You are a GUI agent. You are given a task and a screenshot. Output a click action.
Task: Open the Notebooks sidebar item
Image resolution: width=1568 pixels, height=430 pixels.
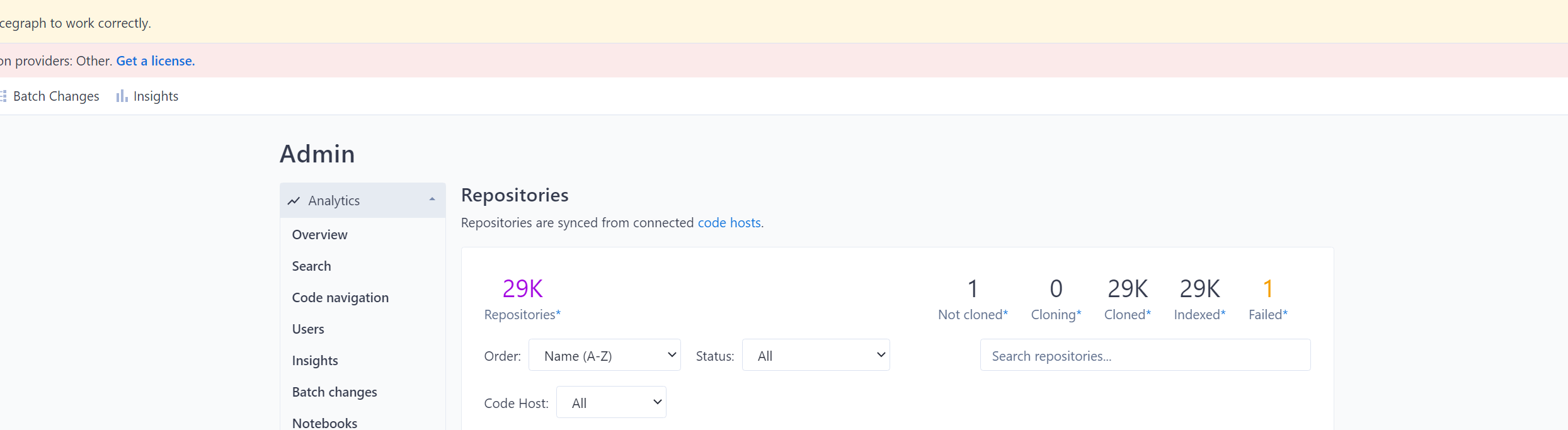click(324, 422)
